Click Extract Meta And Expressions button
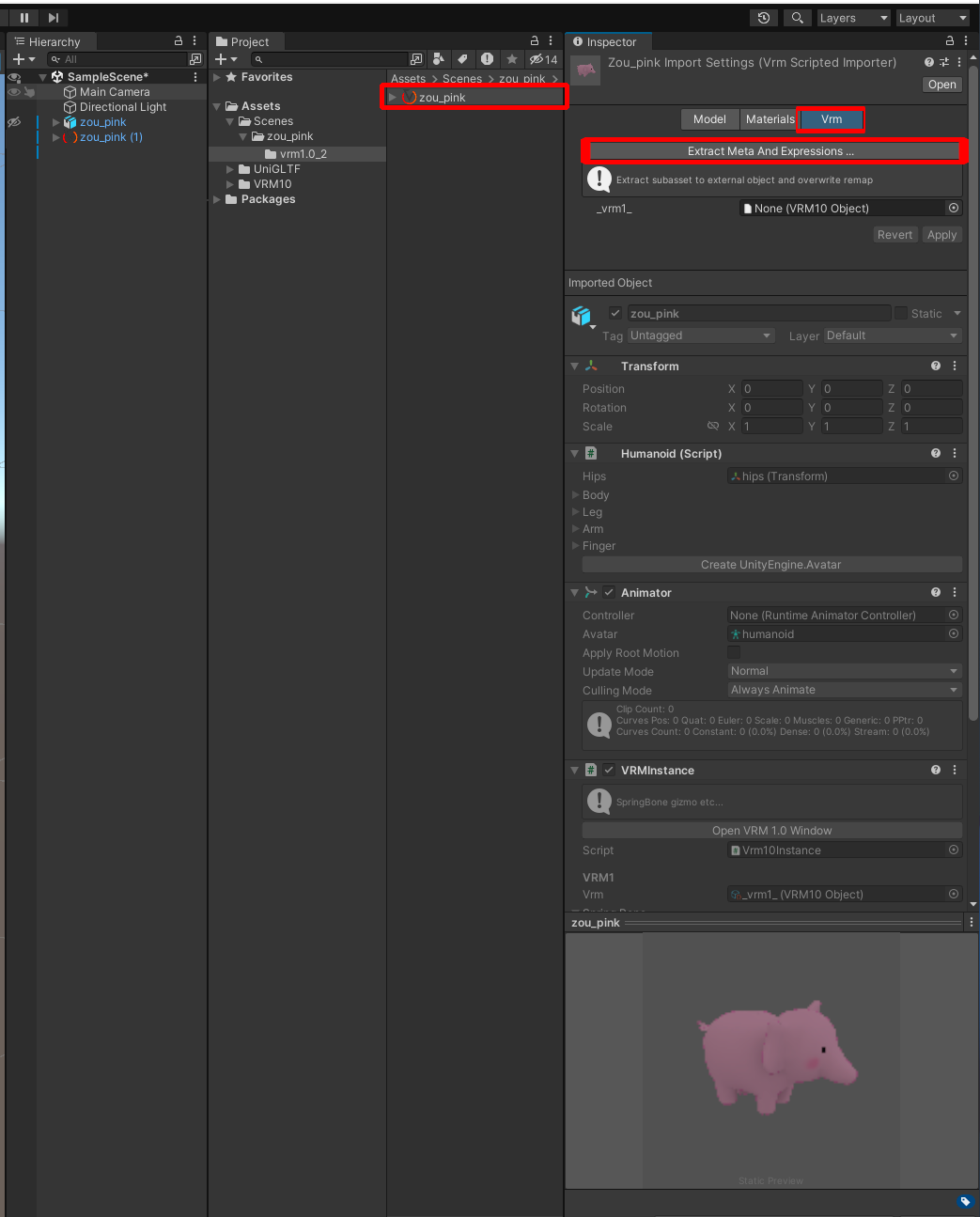Image resolution: width=980 pixels, height=1217 pixels. tap(770, 151)
